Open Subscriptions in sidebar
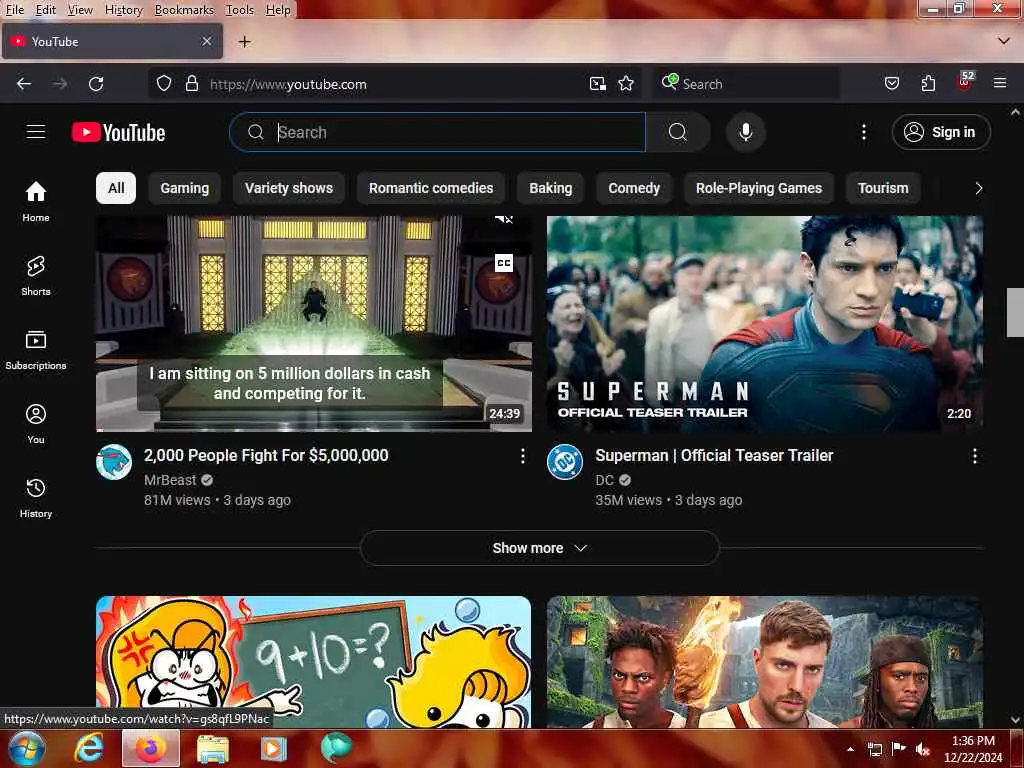This screenshot has width=1024, height=768. (36, 350)
